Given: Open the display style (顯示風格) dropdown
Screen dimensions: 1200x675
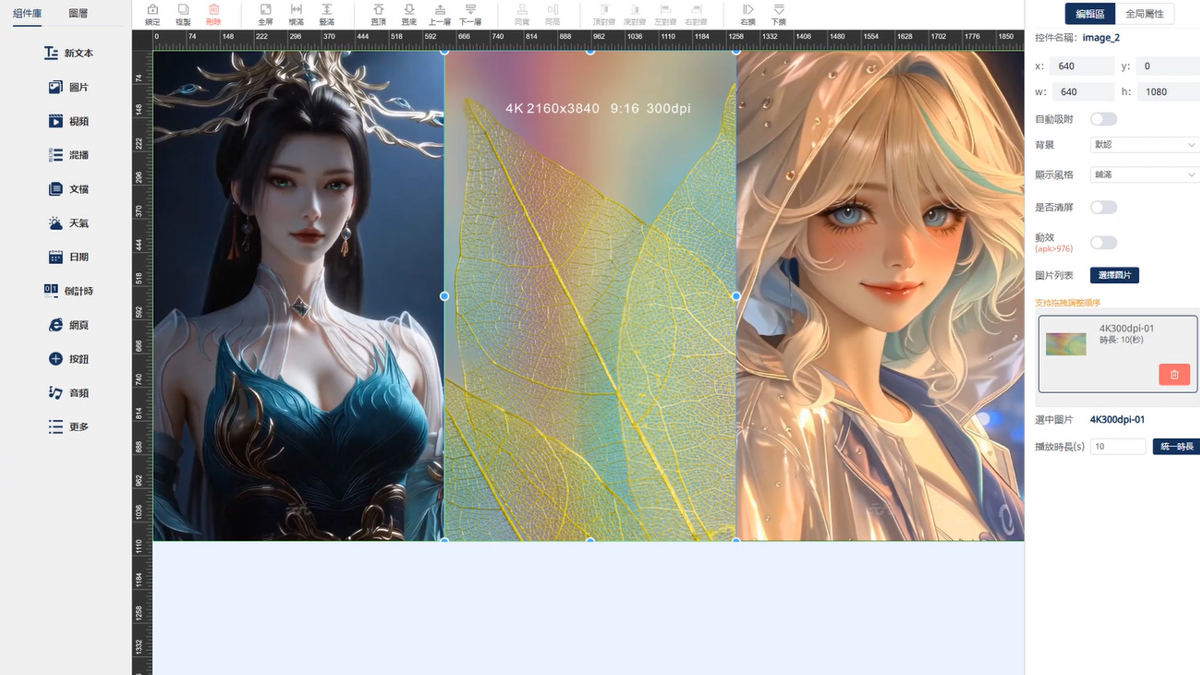Looking at the screenshot, I should click(x=1144, y=175).
